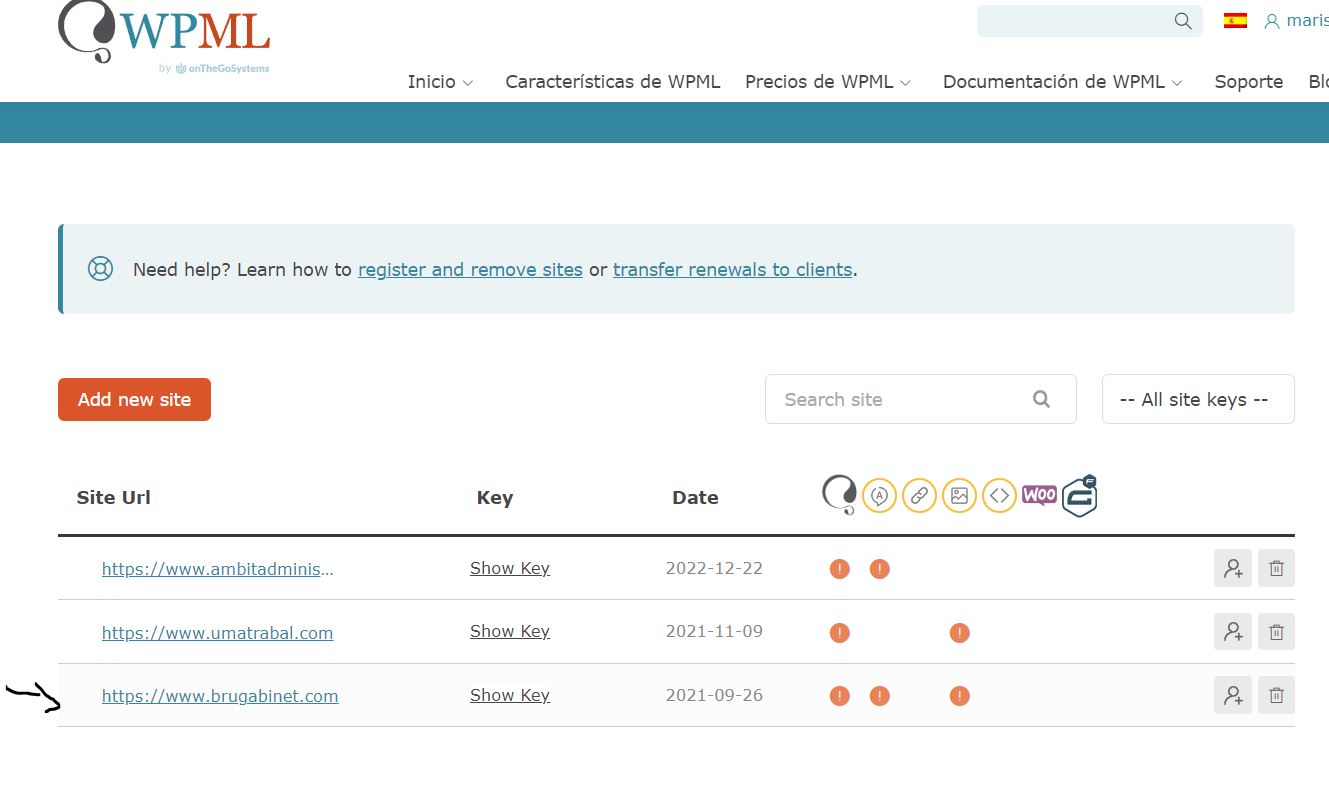Click the link-chain plugin column icon
Viewport: 1329px width, 791px height.
click(919, 494)
